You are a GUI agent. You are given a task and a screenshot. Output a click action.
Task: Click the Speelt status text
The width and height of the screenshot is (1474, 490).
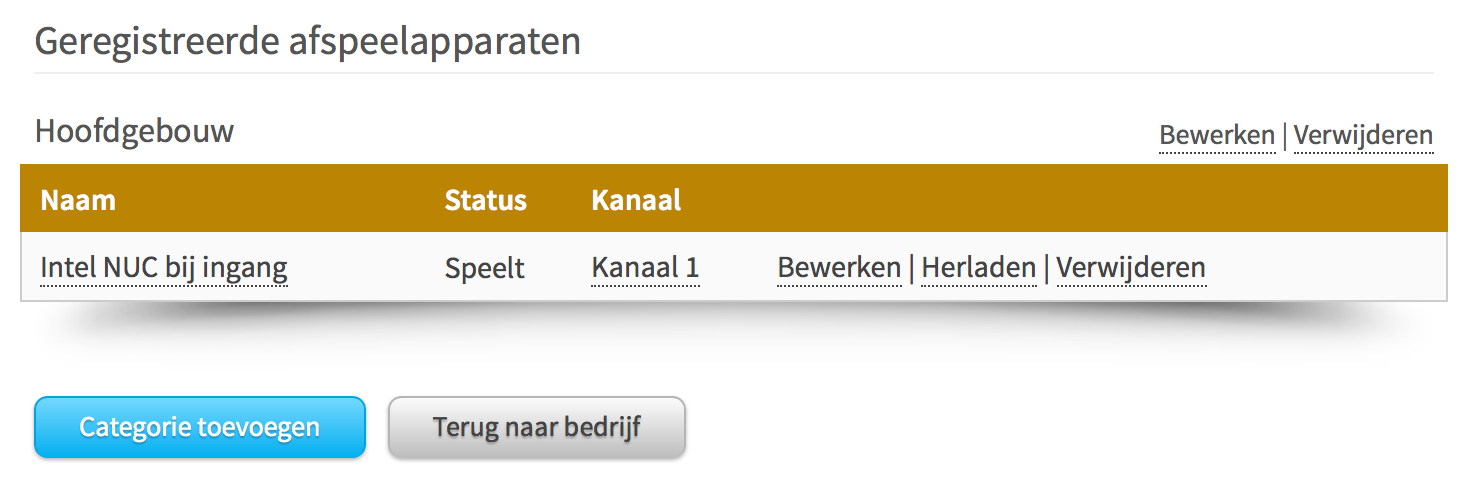(x=484, y=268)
